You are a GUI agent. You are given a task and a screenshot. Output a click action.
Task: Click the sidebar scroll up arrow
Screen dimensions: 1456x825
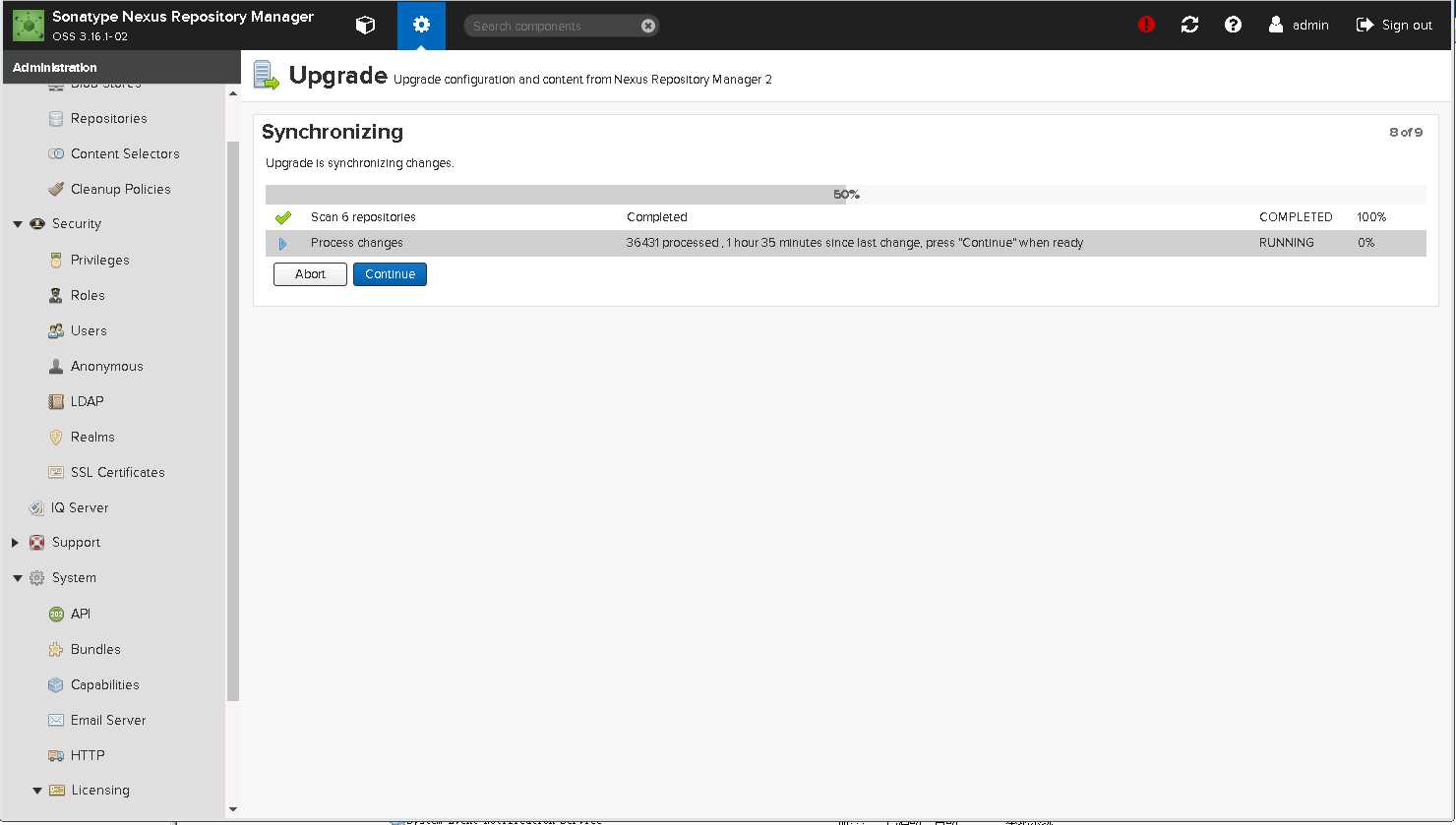(233, 93)
